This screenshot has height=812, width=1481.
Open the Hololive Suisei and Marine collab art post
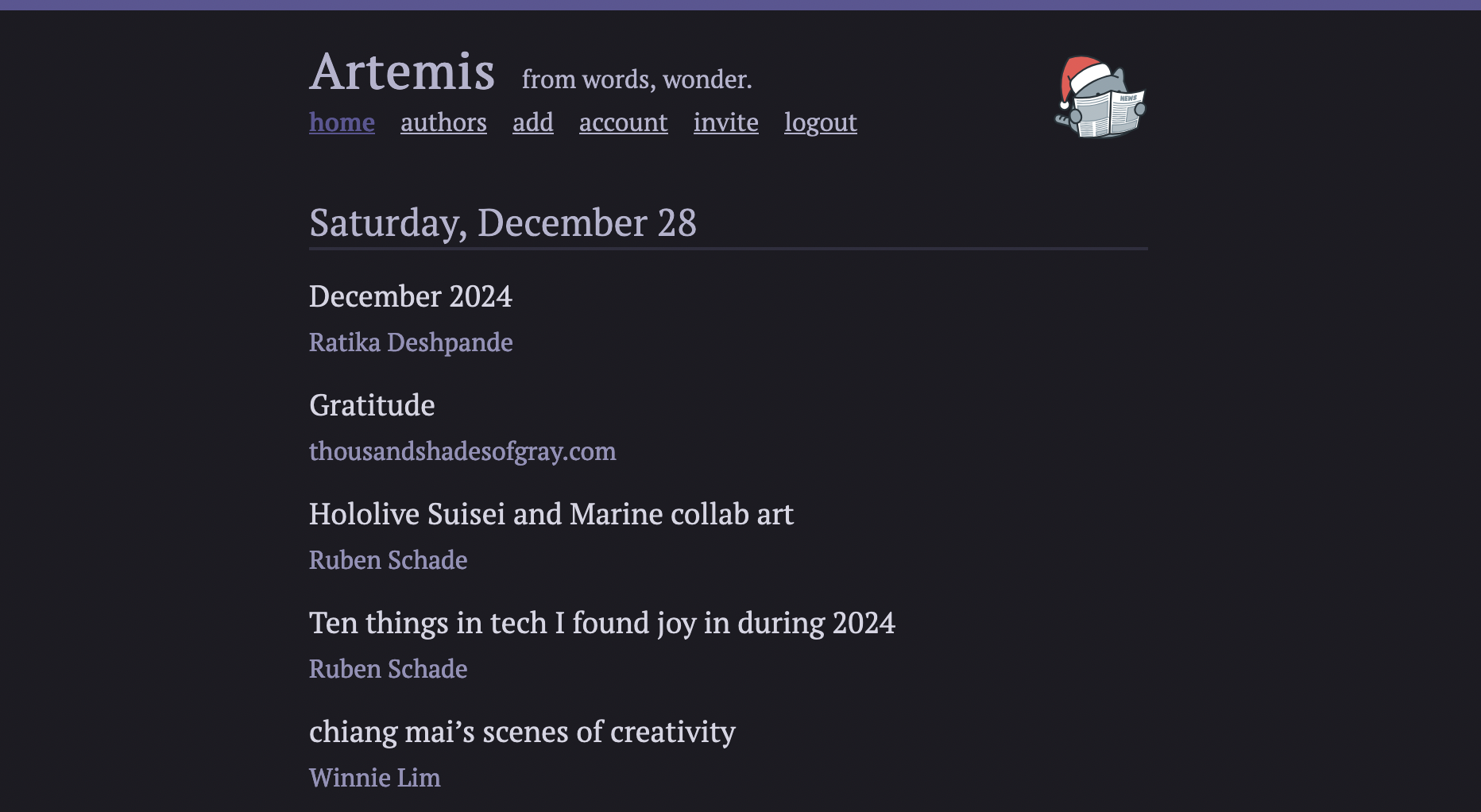click(551, 515)
